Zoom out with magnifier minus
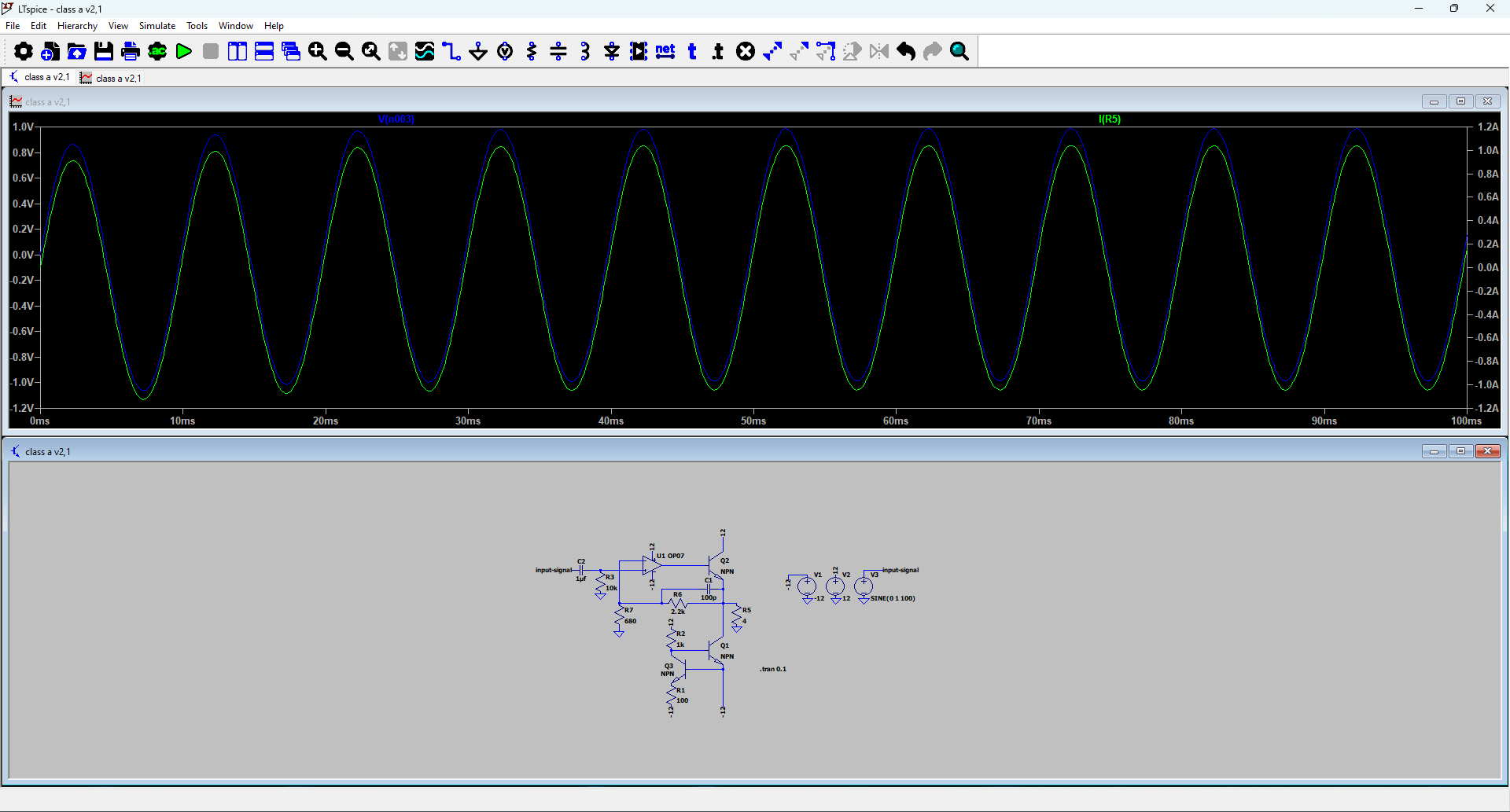1510x812 pixels. [344, 52]
